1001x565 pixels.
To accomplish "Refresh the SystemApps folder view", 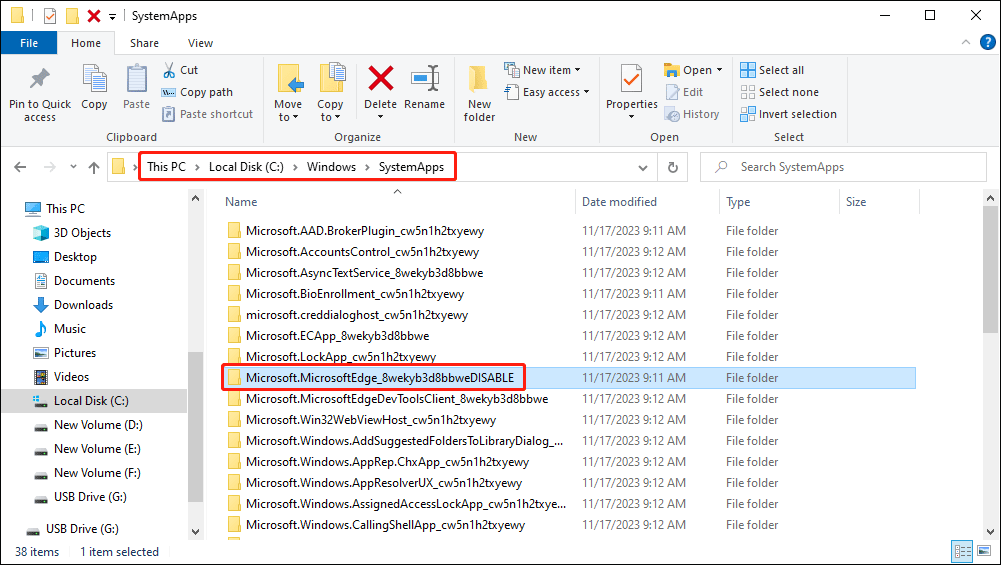I will coord(673,167).
